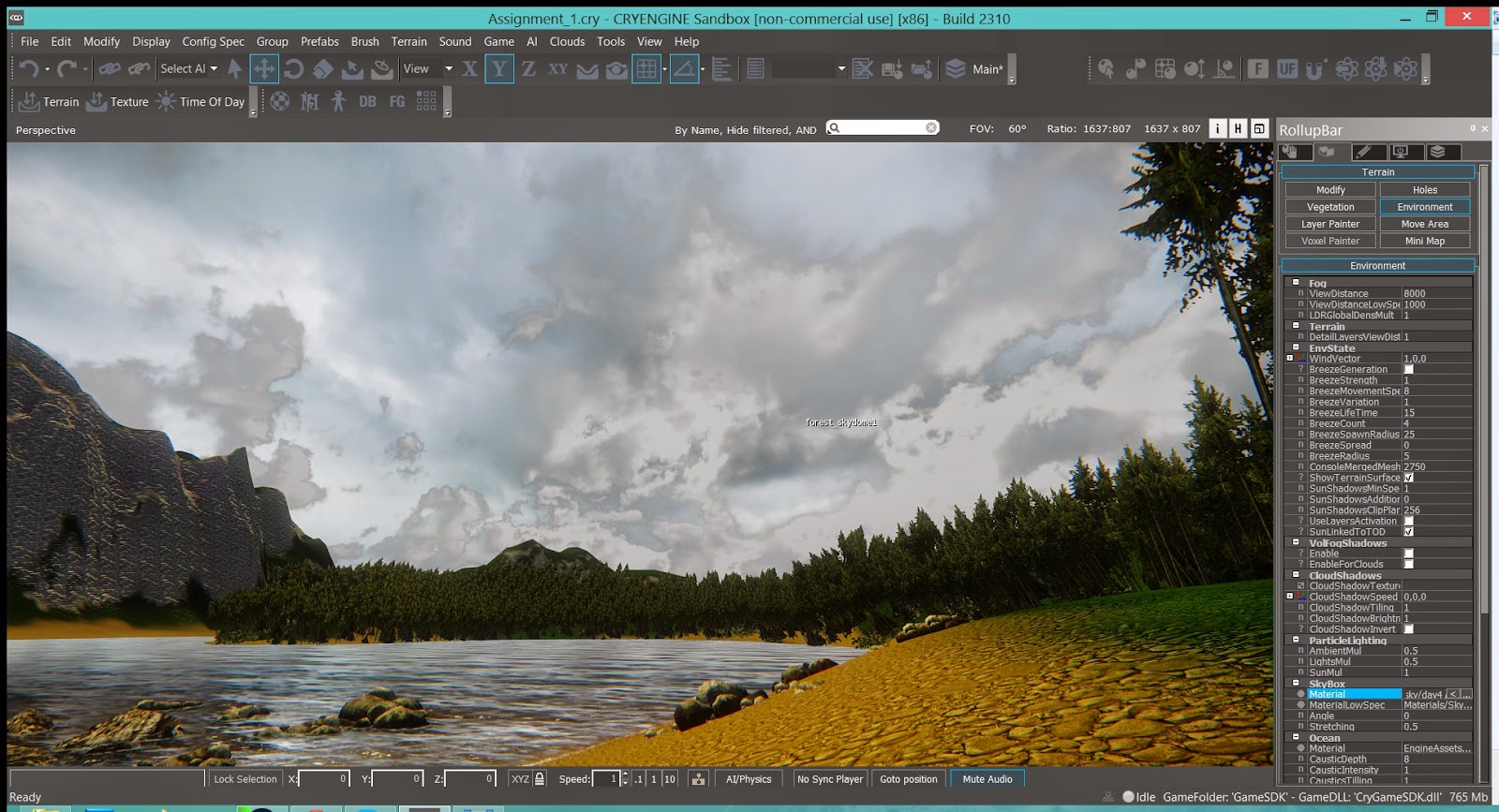The width and height of the screenshot is (1499, 812).
Task: Open the DB database view icon
Action: [367, 101]
